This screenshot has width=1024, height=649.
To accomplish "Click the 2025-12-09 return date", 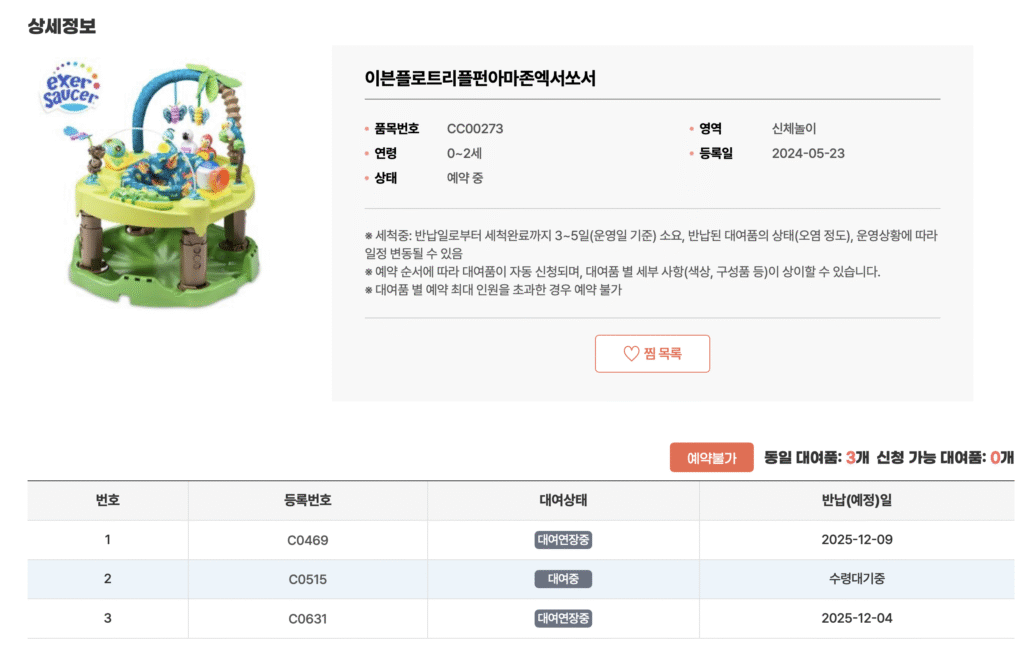I will pos(856,540).
